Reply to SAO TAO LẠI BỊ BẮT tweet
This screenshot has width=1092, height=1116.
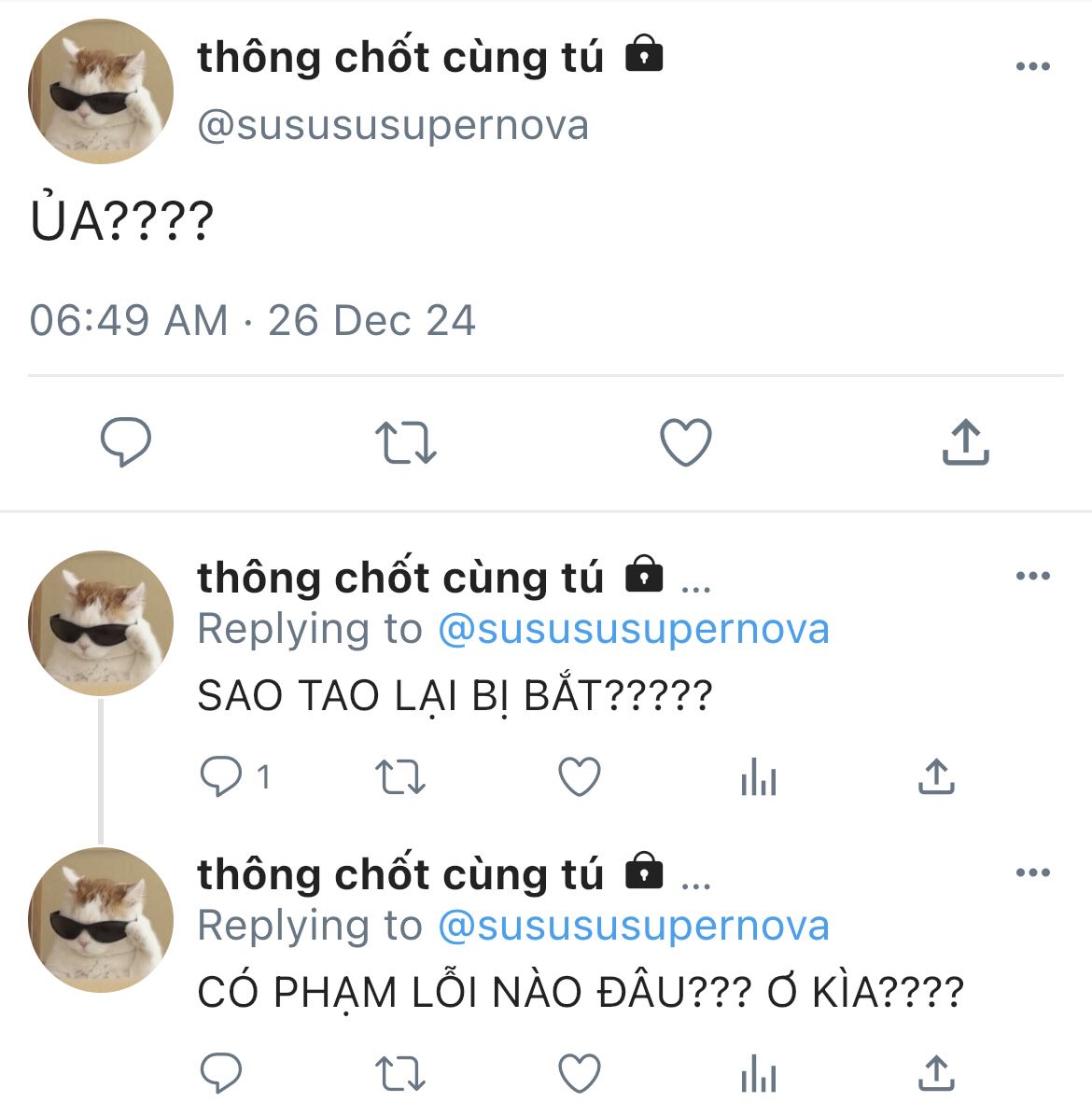coord(221,775)
